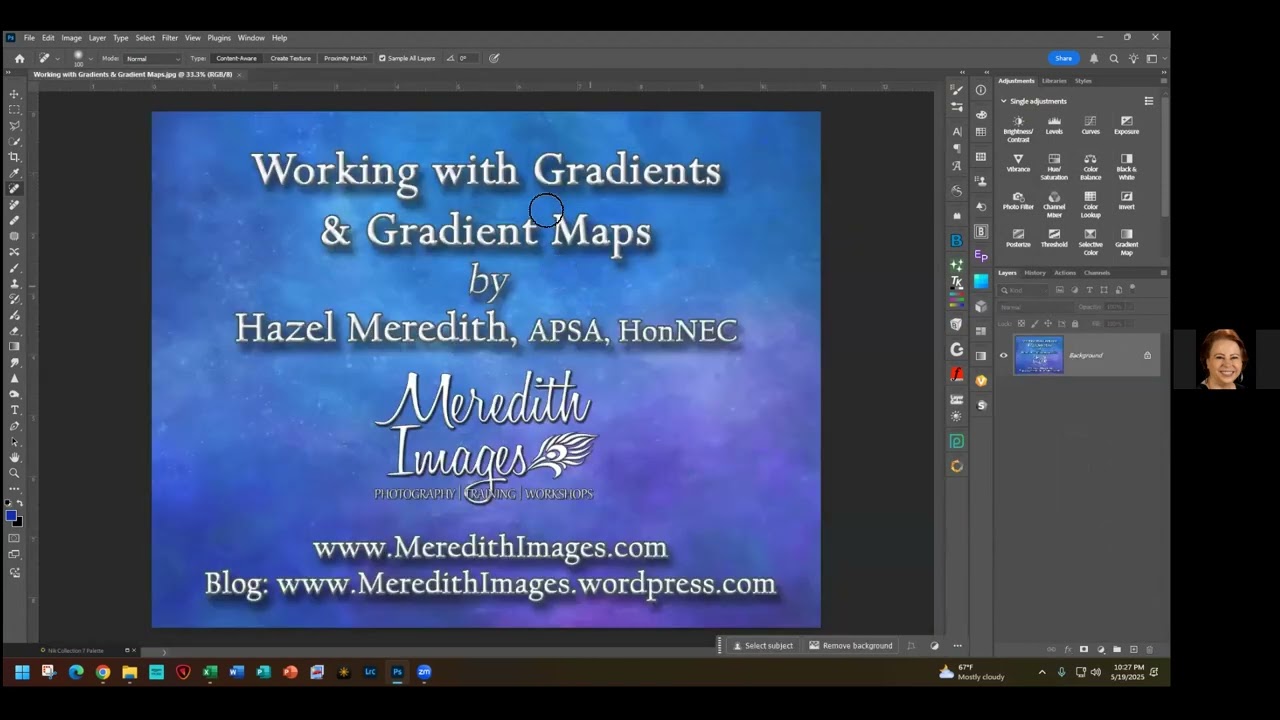The image size is (1280, 720).
Task: Click the Select subject button
Action: [763, 646]
